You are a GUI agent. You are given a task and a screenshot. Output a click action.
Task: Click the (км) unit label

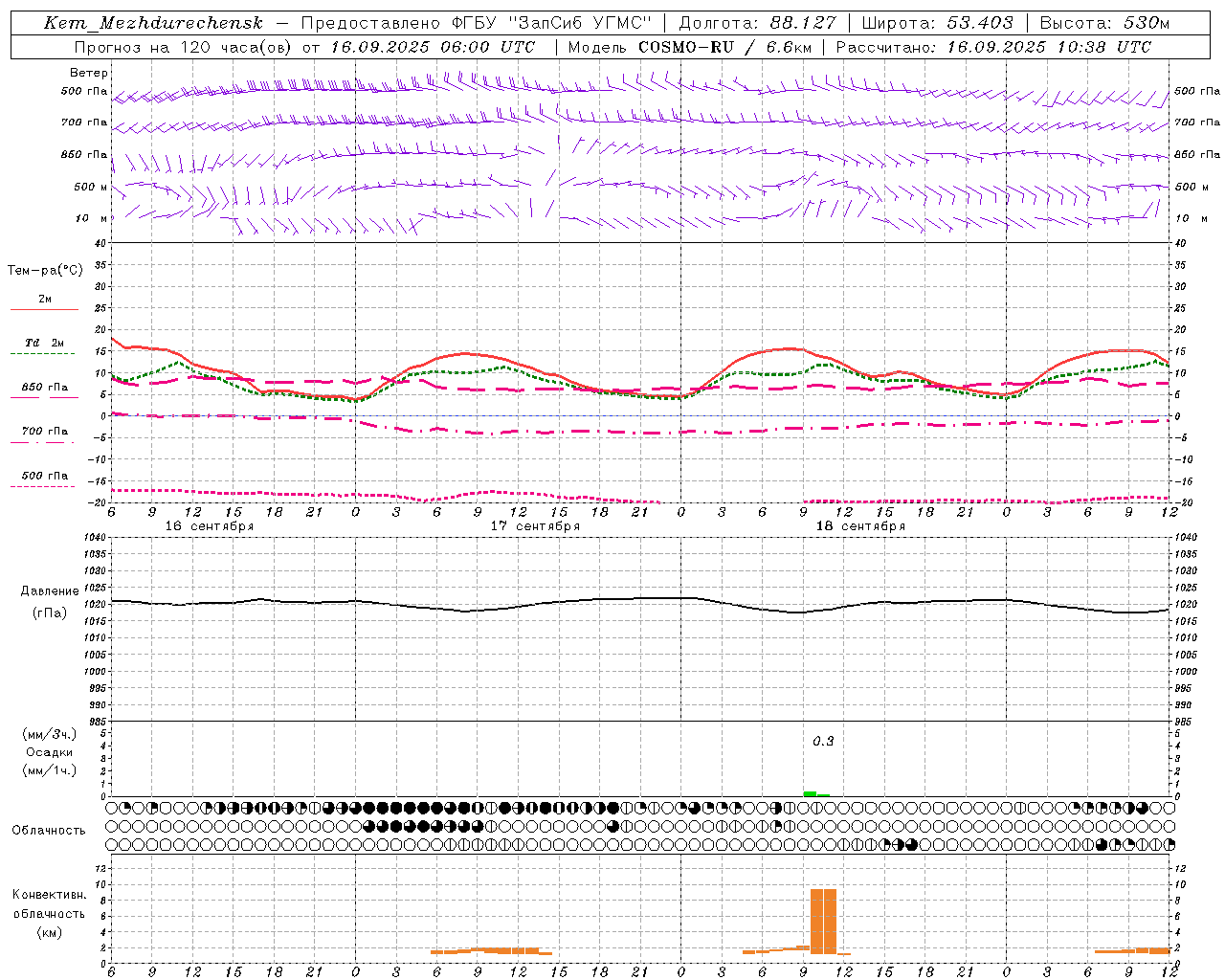[x=49, y=932]
